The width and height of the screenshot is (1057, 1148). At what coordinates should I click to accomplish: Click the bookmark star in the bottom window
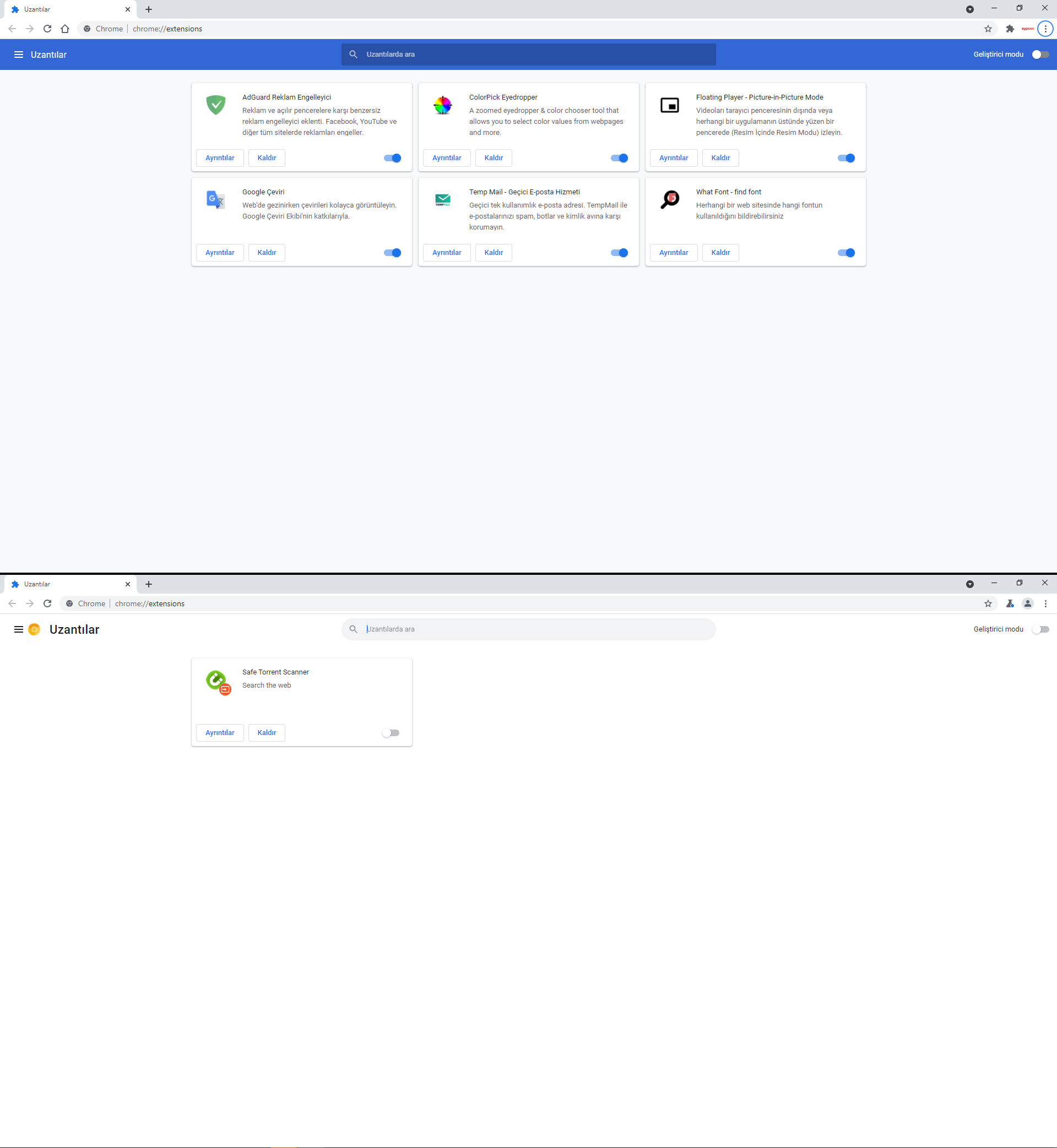coord(988,603)
